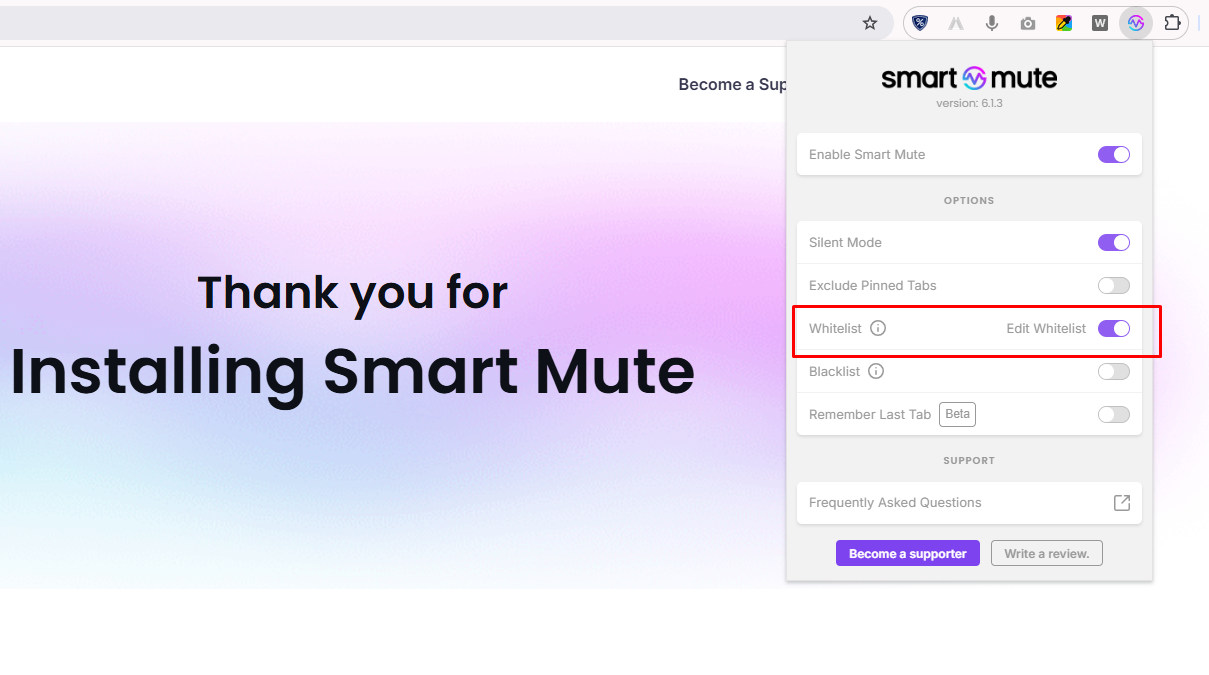This screenshot has height=675, width=1209.
Task: Show info tooltip next to Whitelist
Action: click(x=878, y=328)
